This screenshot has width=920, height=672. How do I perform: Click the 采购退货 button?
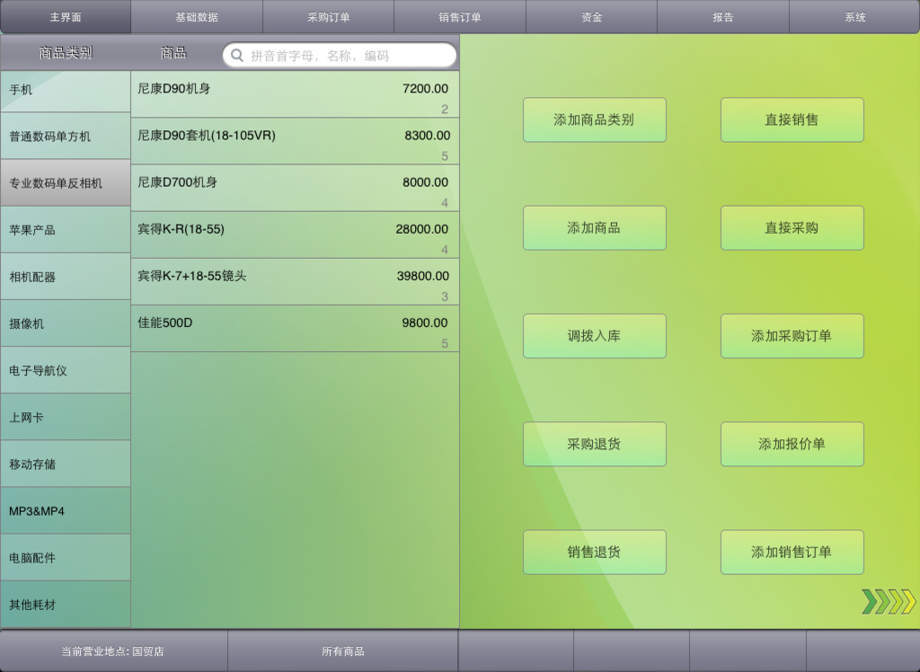(594, 444)
